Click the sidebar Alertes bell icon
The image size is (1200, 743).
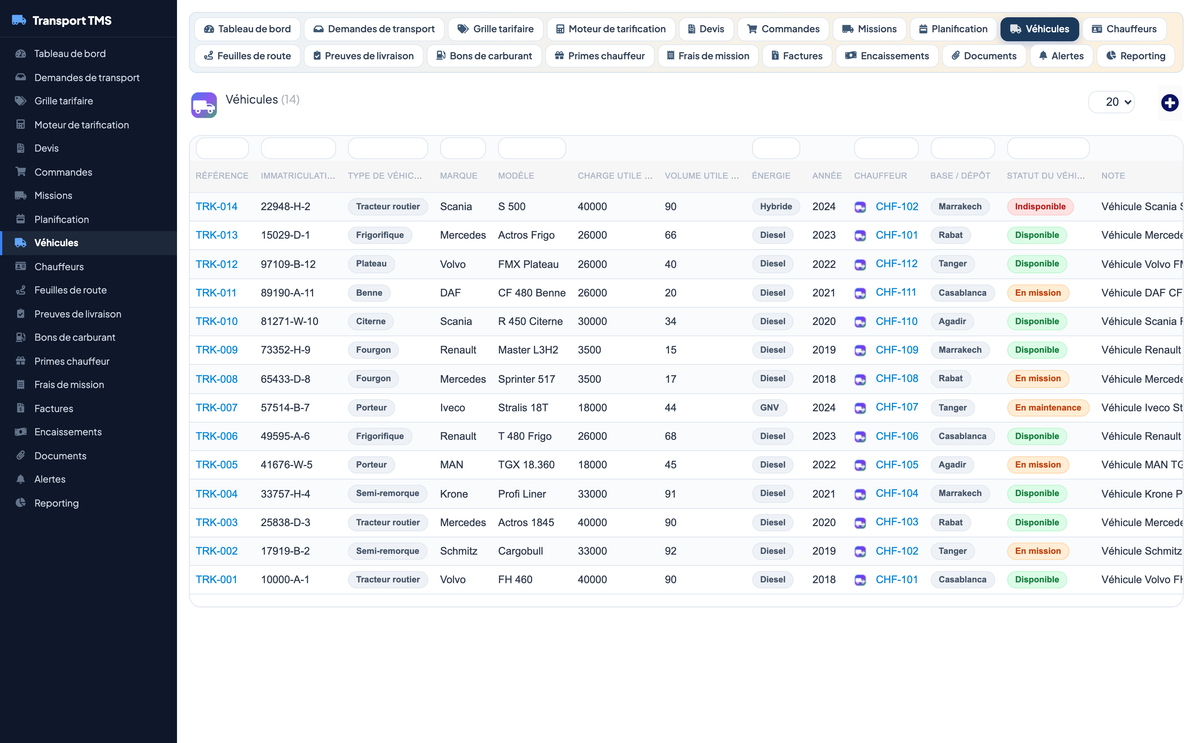(x=21, y=479)
